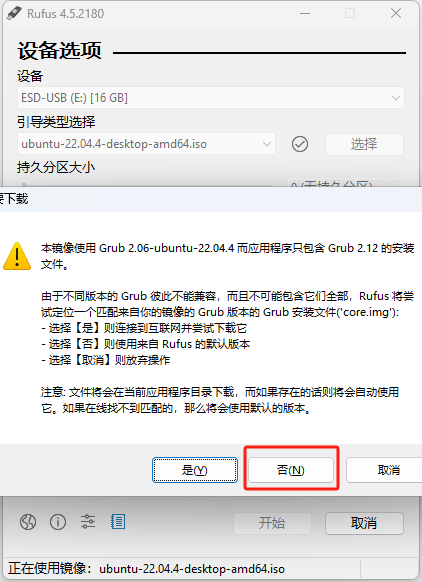The image size is (422, 582).
Task: Close the Rufus window
Action: coord(396,14)
